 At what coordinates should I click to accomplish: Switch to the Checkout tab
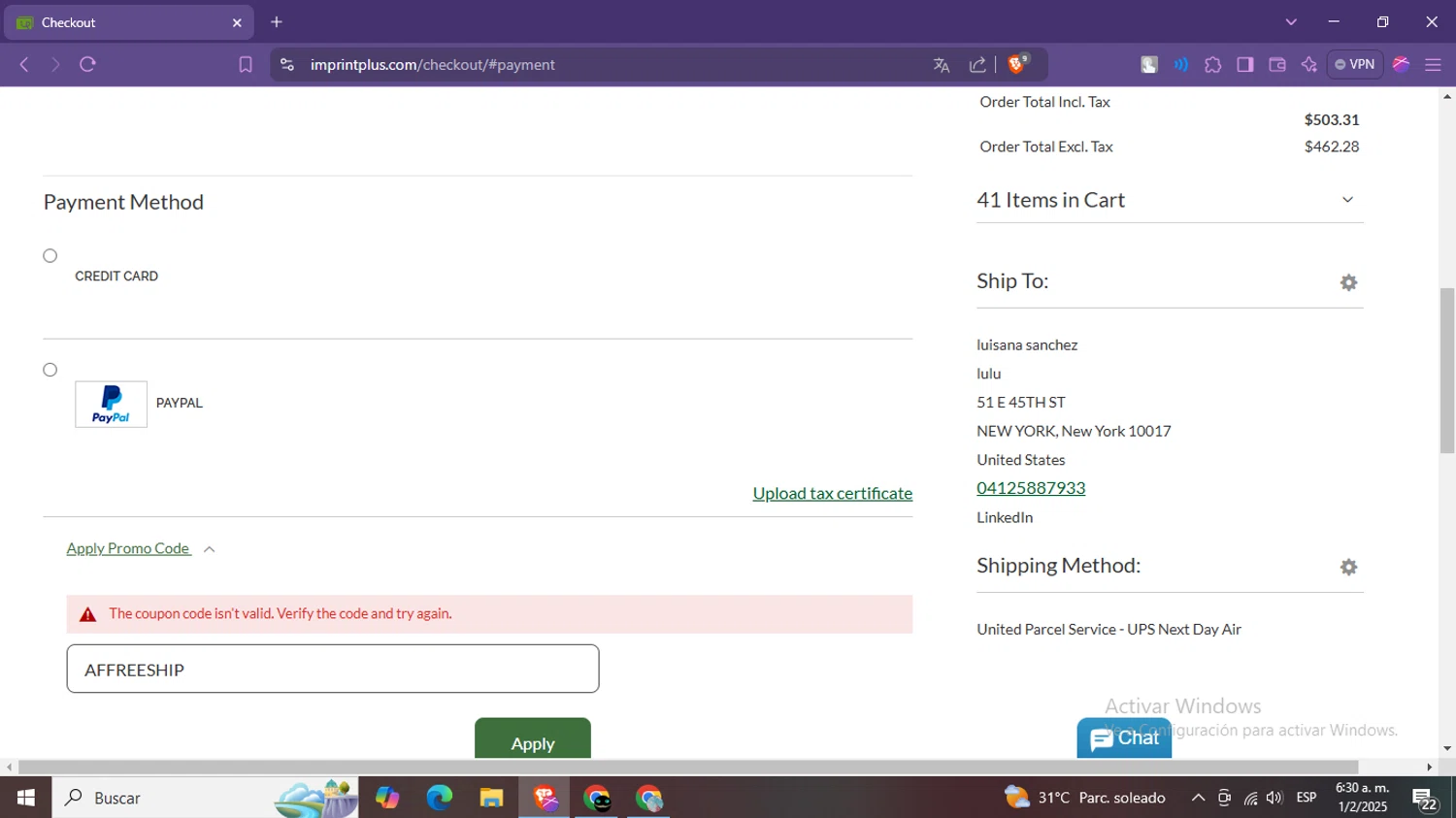point(128,22)
